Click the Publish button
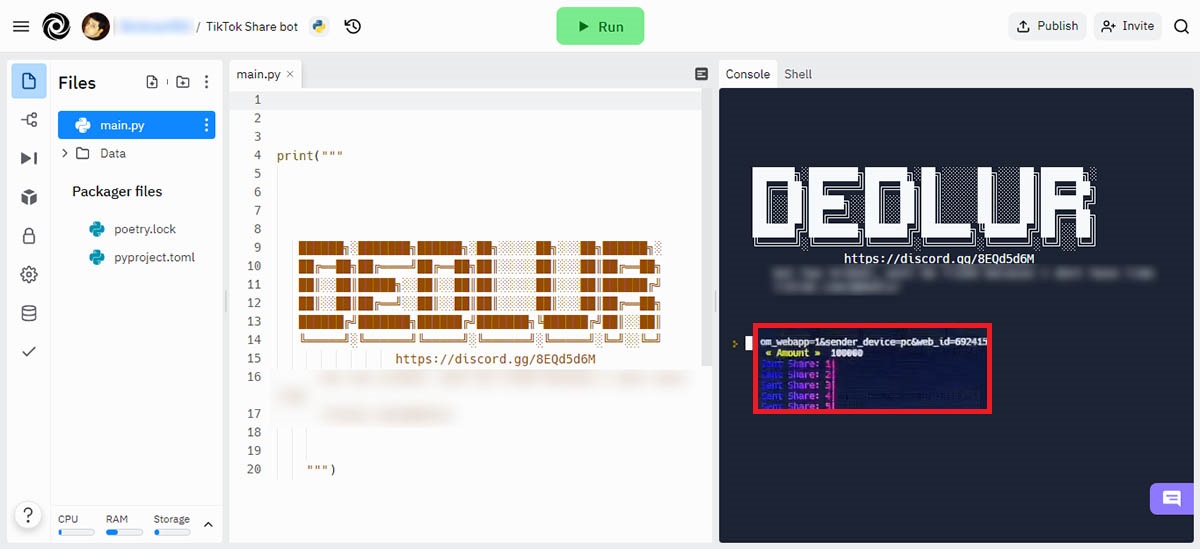The height and width of the screenshot is (549, 1200). pyautogui.click(x=1047, y=26)
